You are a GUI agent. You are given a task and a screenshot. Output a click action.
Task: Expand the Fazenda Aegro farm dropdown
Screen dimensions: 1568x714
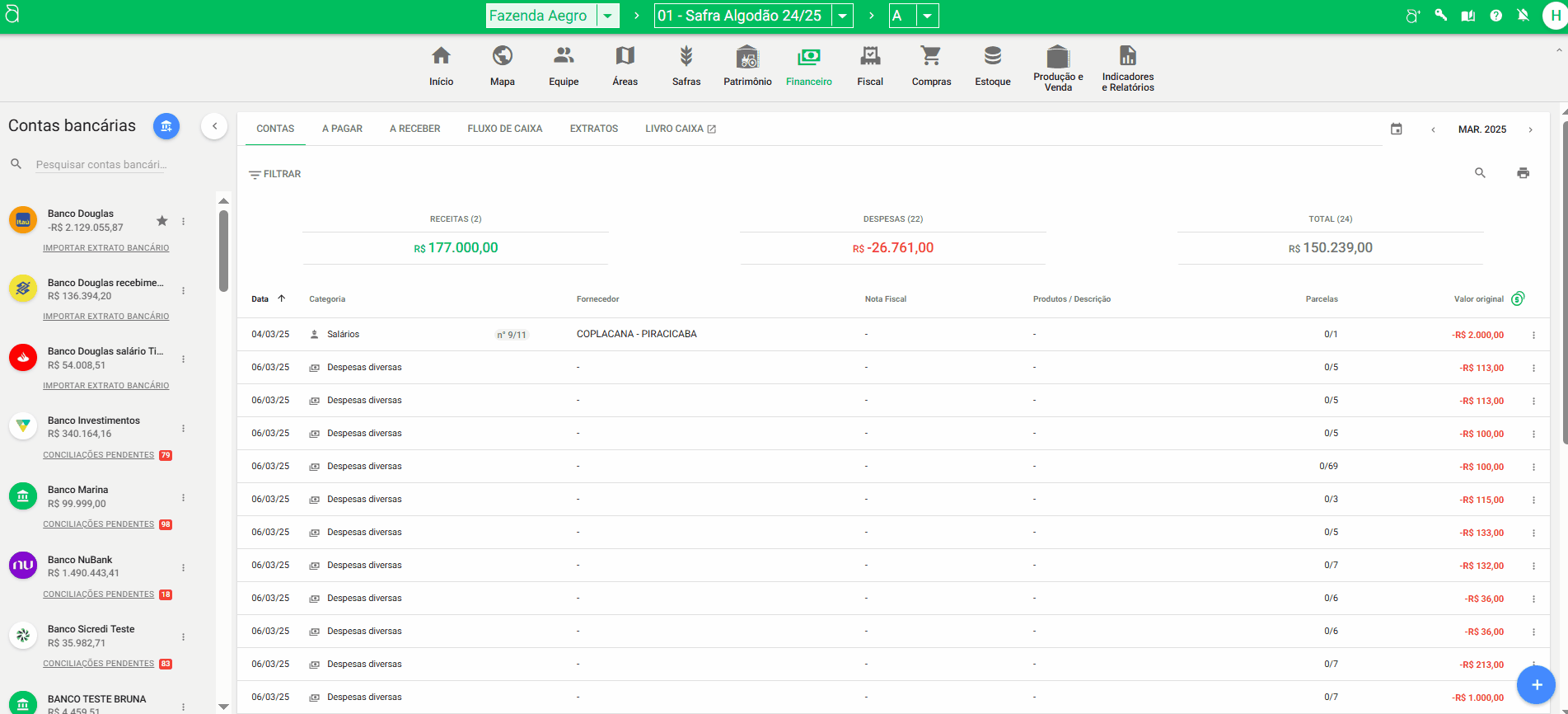[607, 16]
